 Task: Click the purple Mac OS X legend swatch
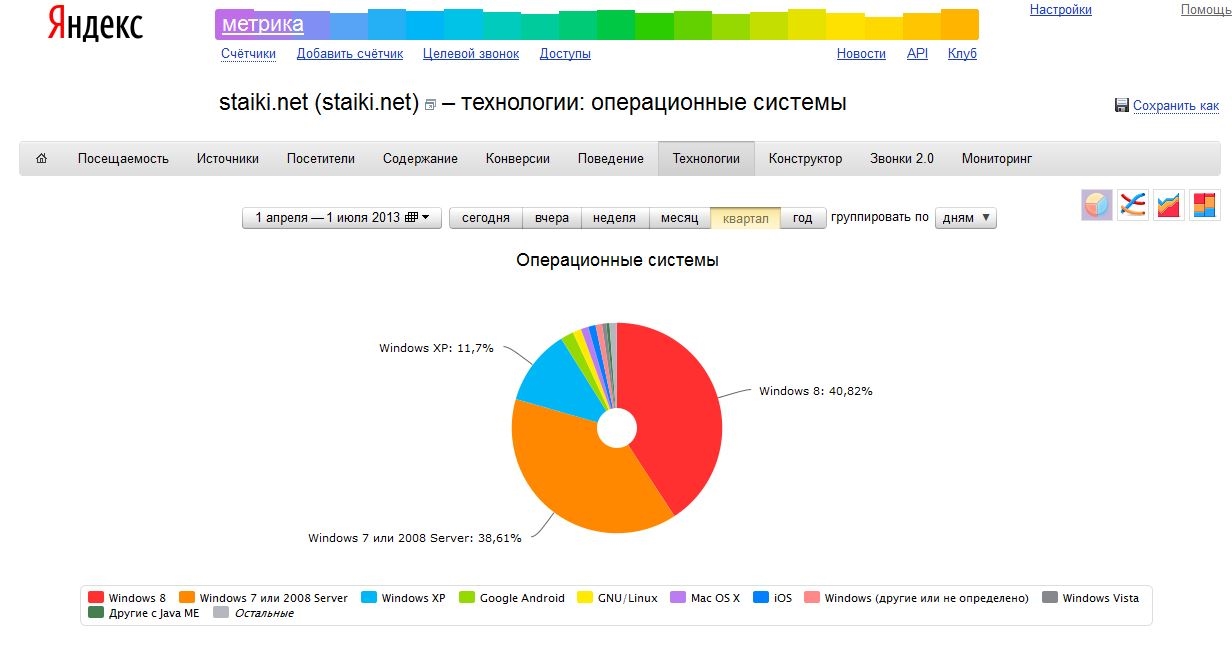(x=678, y=598)
